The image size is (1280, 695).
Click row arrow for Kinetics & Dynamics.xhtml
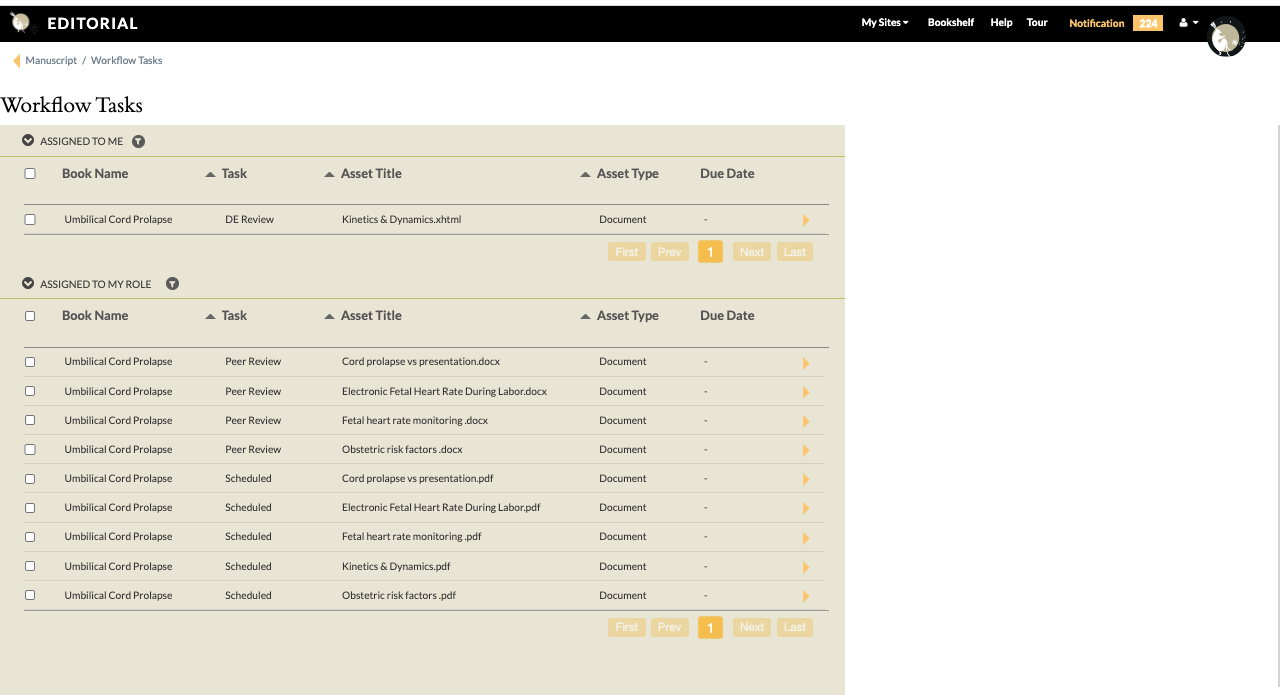tap(806, 220)
